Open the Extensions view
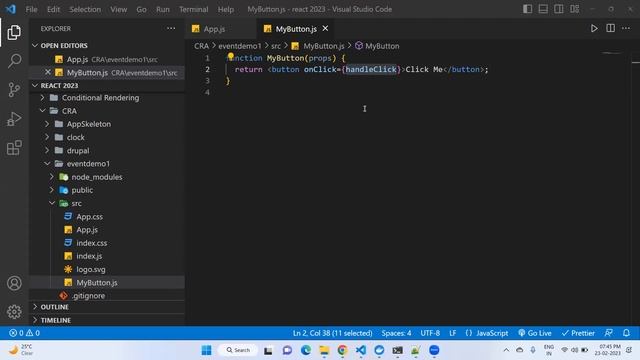640x360 pixels. pos(14,148)
